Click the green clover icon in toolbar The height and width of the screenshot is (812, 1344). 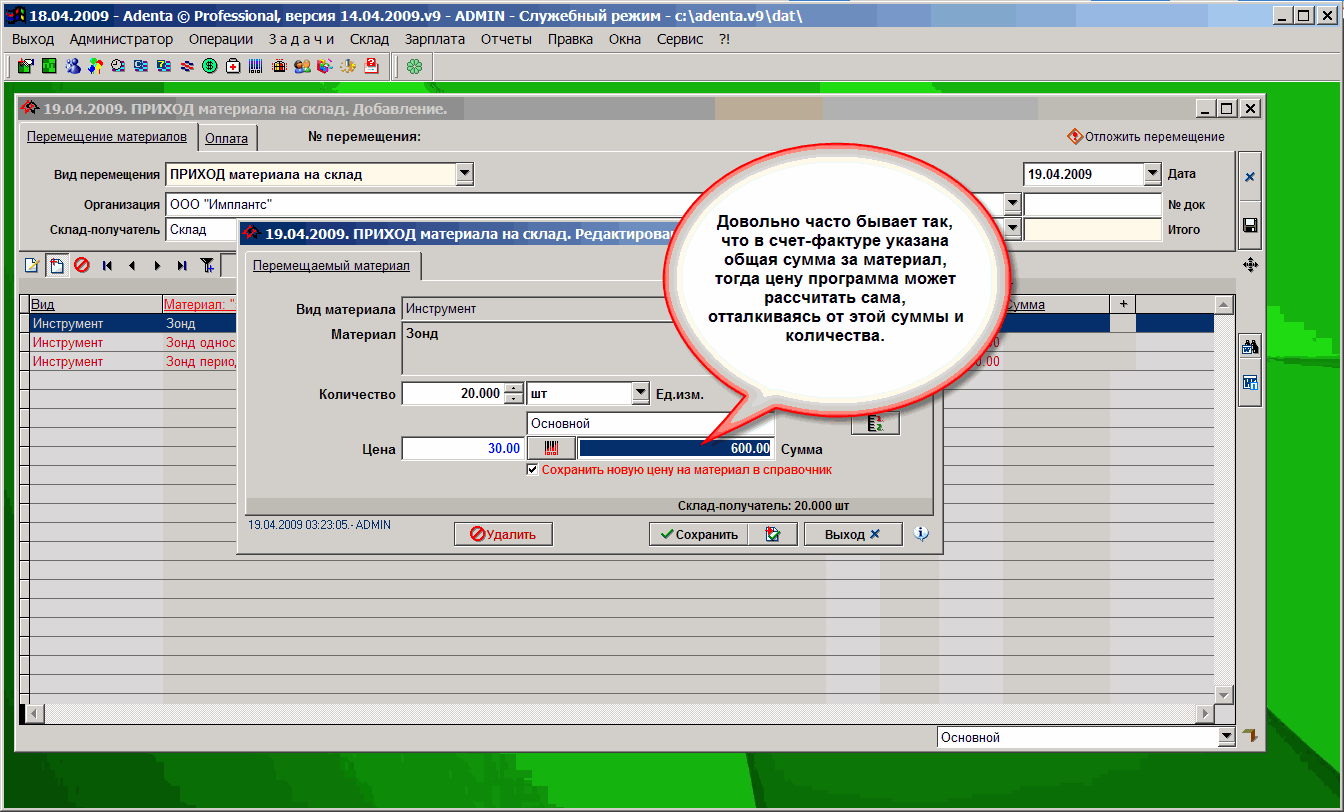414,67
